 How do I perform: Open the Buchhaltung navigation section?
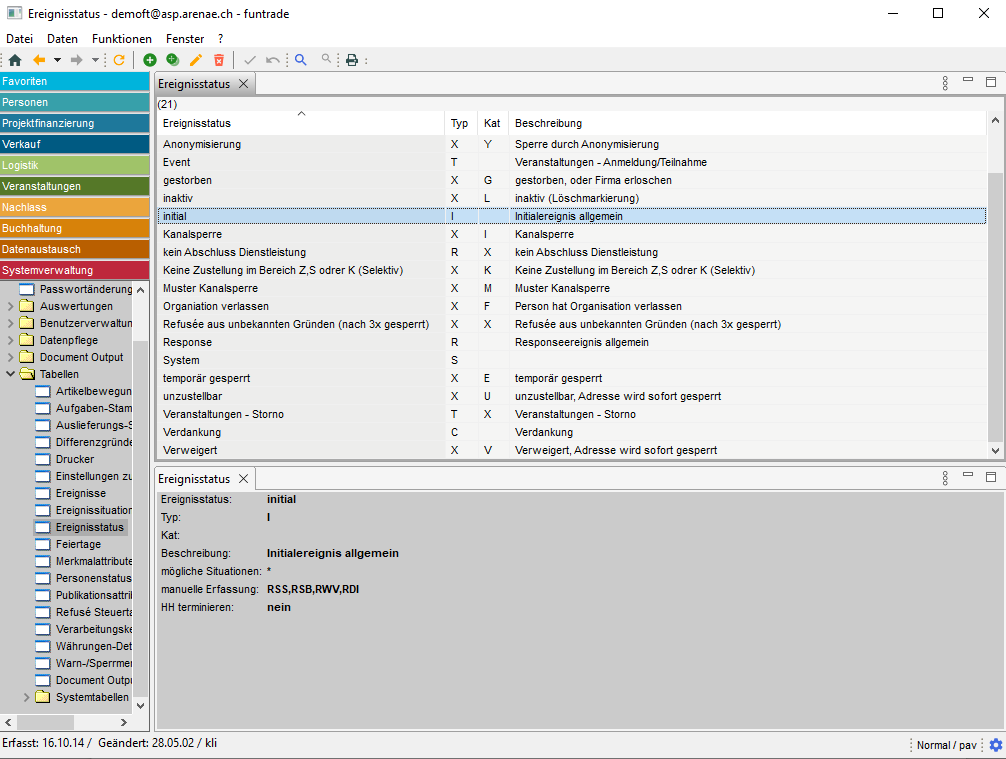[75, 228]
